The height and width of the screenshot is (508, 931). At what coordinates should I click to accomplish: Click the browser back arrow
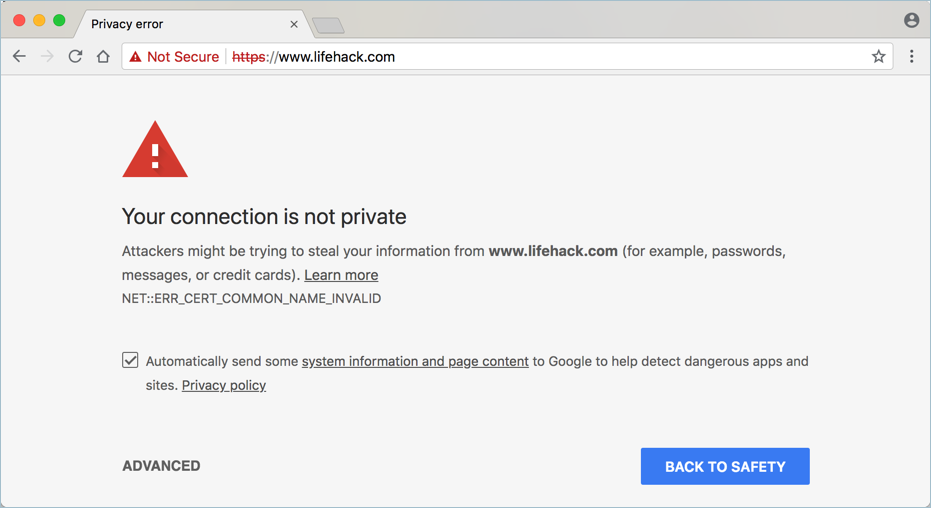point(19,57)
